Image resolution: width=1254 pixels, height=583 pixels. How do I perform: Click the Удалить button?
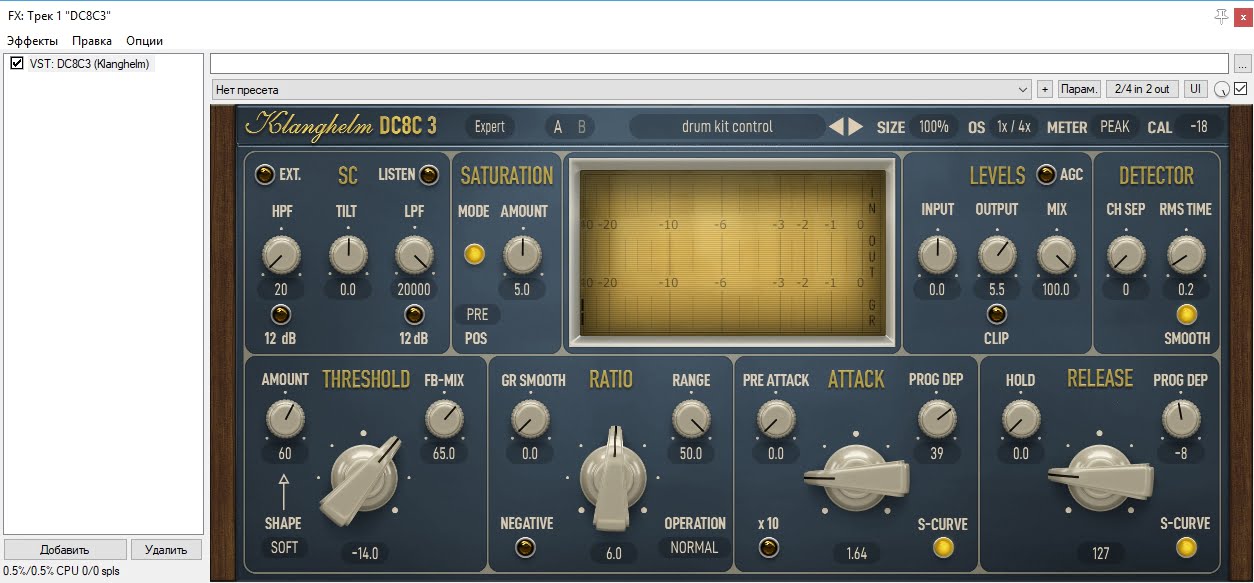166,549
